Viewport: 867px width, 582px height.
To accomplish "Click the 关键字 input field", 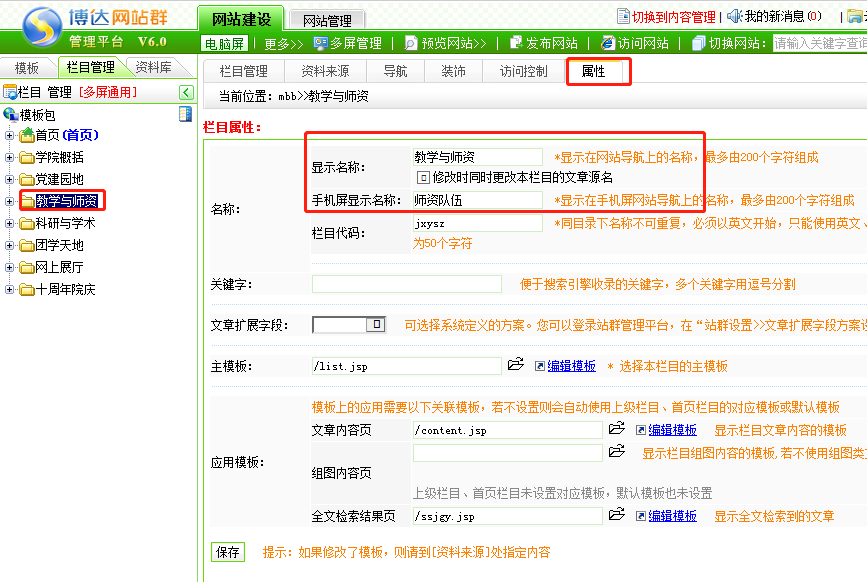I will click(407, 285).
